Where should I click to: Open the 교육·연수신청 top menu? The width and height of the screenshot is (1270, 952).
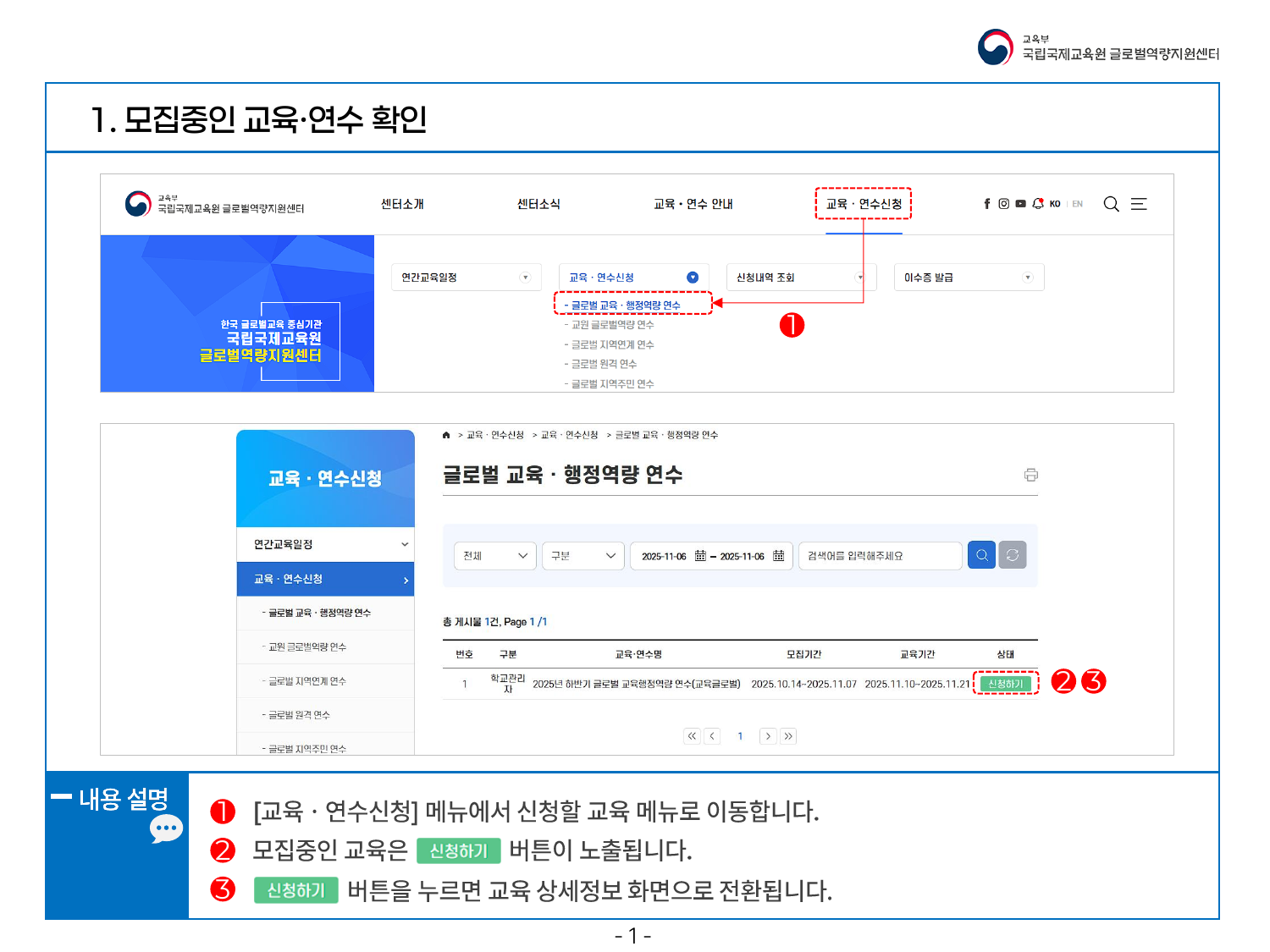tap(863, 204)
